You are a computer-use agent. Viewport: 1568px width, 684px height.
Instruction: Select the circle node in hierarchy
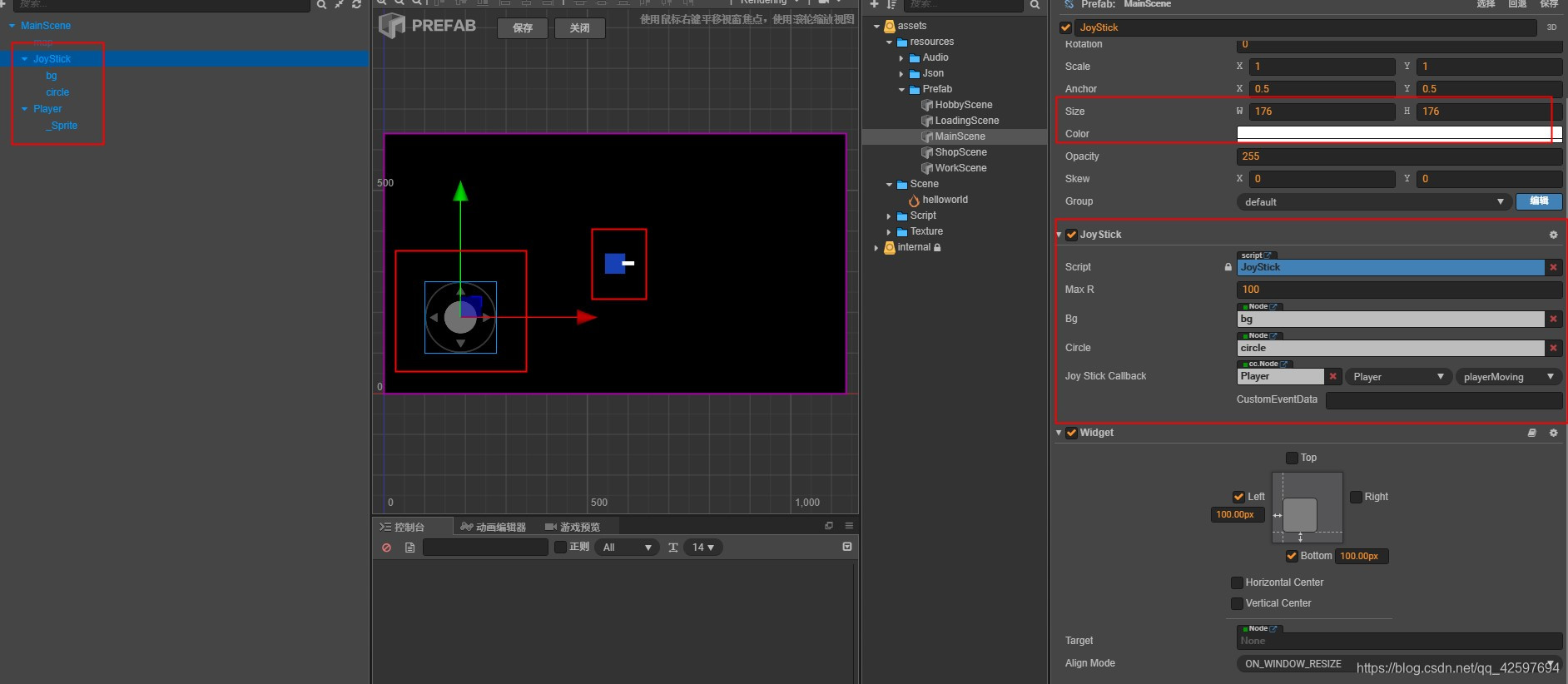[57, 92]
